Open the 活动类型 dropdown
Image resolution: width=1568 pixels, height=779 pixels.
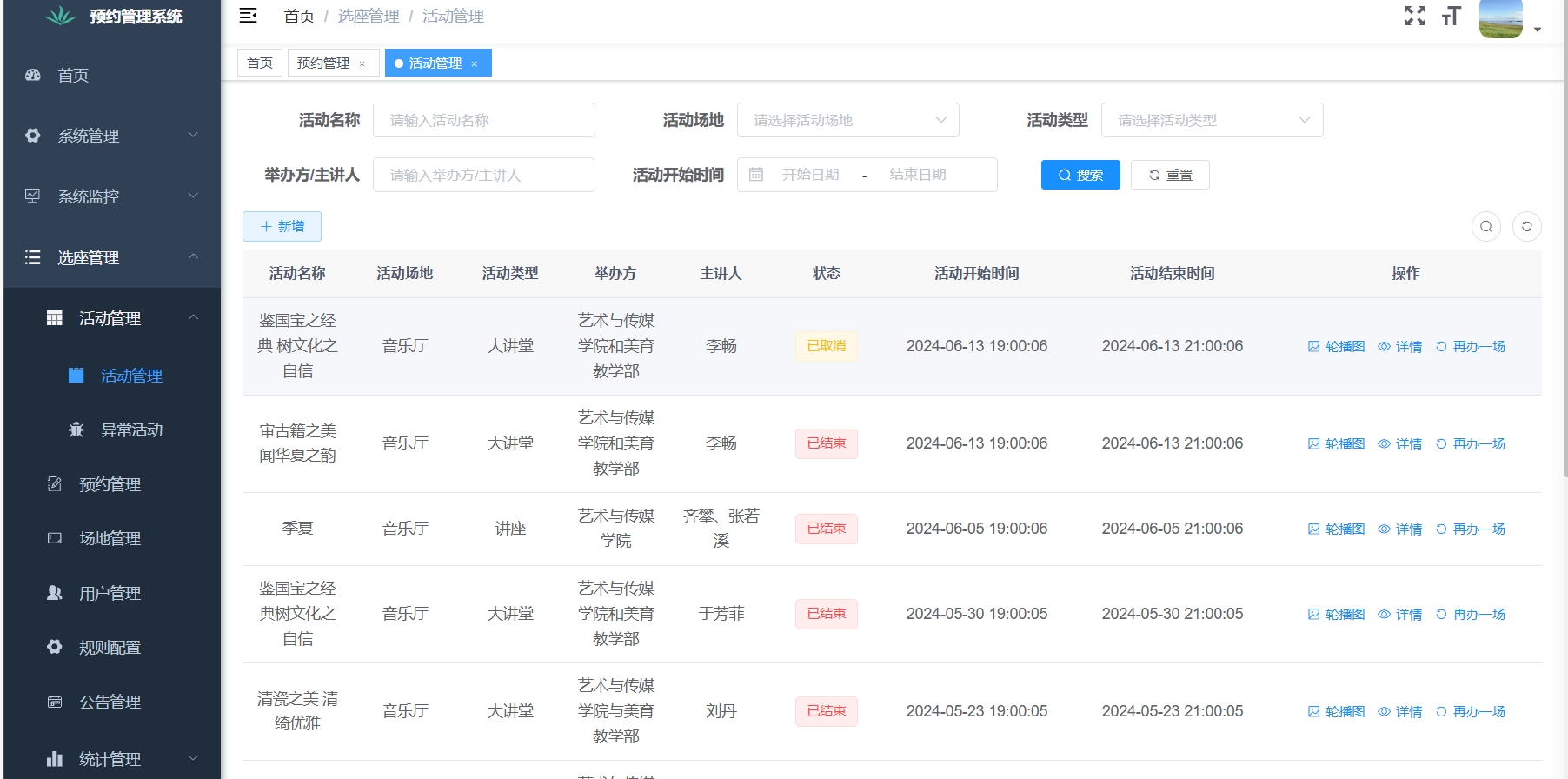point(1213,120)
